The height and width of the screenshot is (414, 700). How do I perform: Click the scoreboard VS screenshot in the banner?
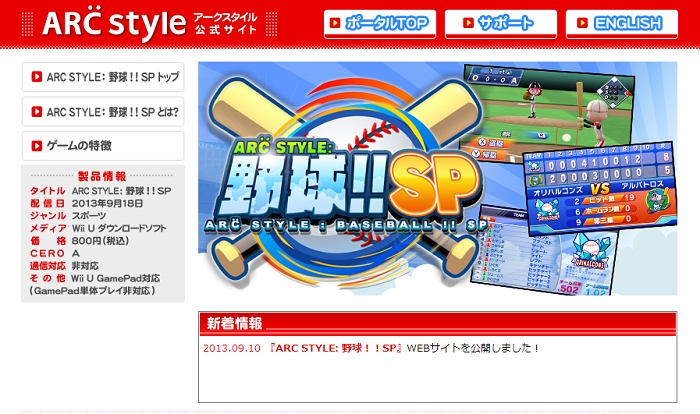pyautogui.click(x=600, y=188)
